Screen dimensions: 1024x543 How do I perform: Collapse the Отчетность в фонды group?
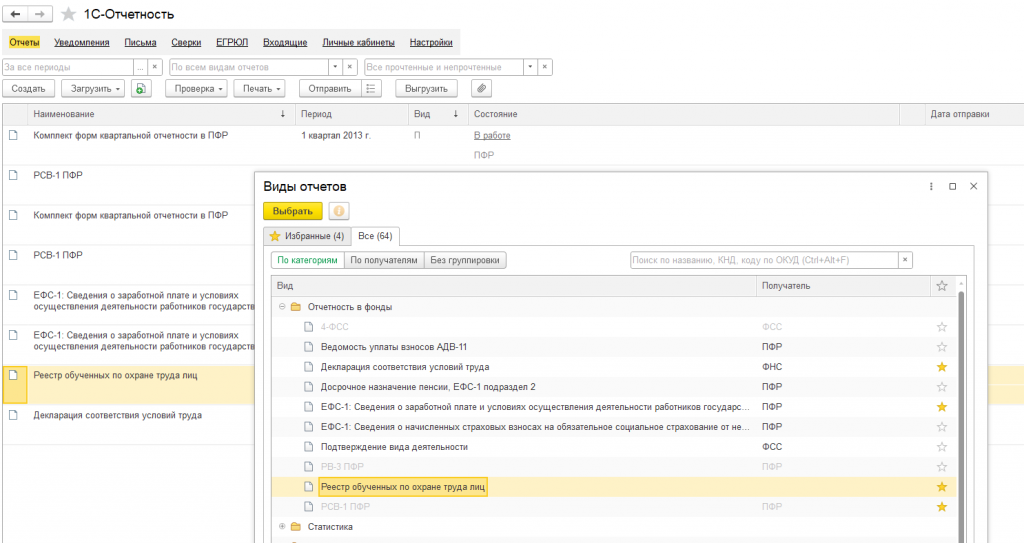[x=282, y=306]
